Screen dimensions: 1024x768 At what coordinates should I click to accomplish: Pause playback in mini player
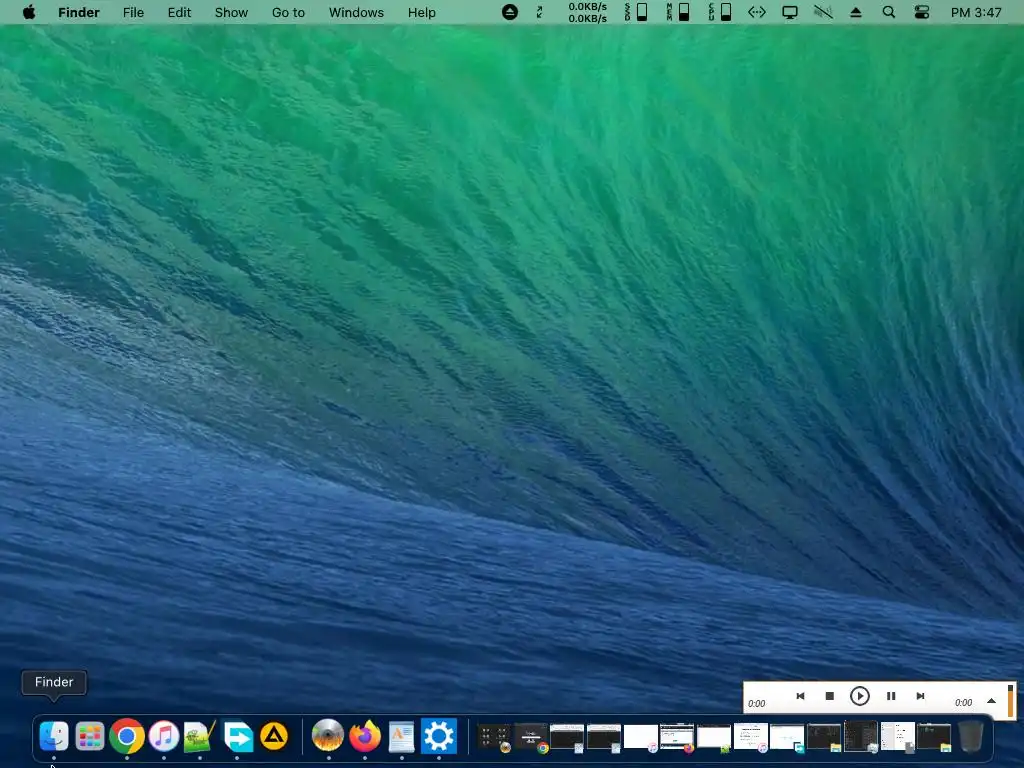[891, 696]
